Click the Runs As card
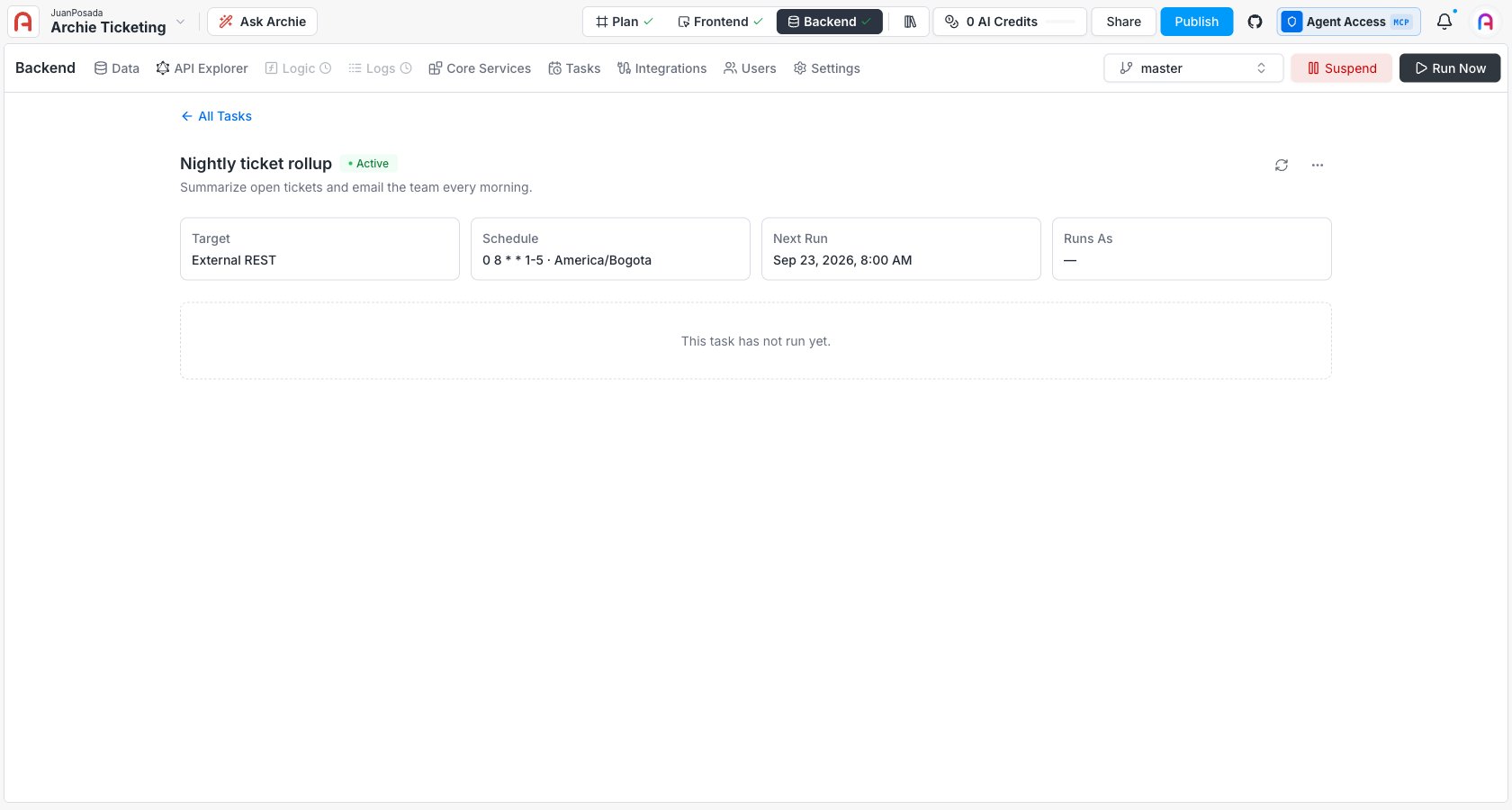This screenshot has height=810, width=1512. coord(1192,248)
